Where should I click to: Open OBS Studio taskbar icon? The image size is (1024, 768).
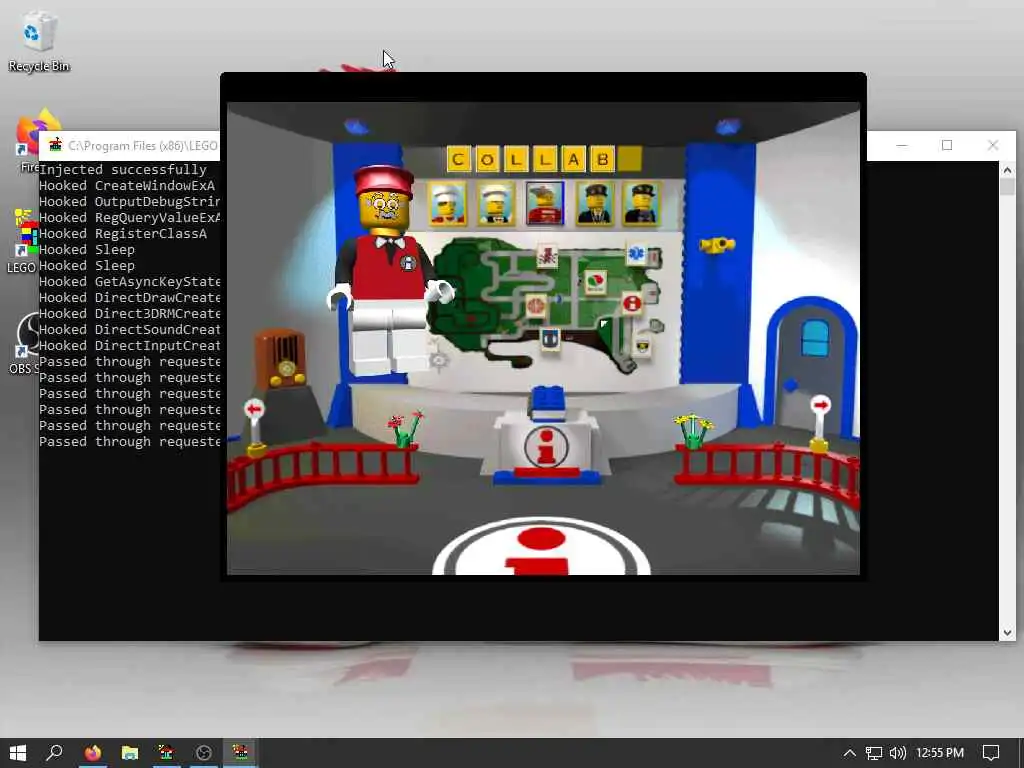[x=203, y=753]
